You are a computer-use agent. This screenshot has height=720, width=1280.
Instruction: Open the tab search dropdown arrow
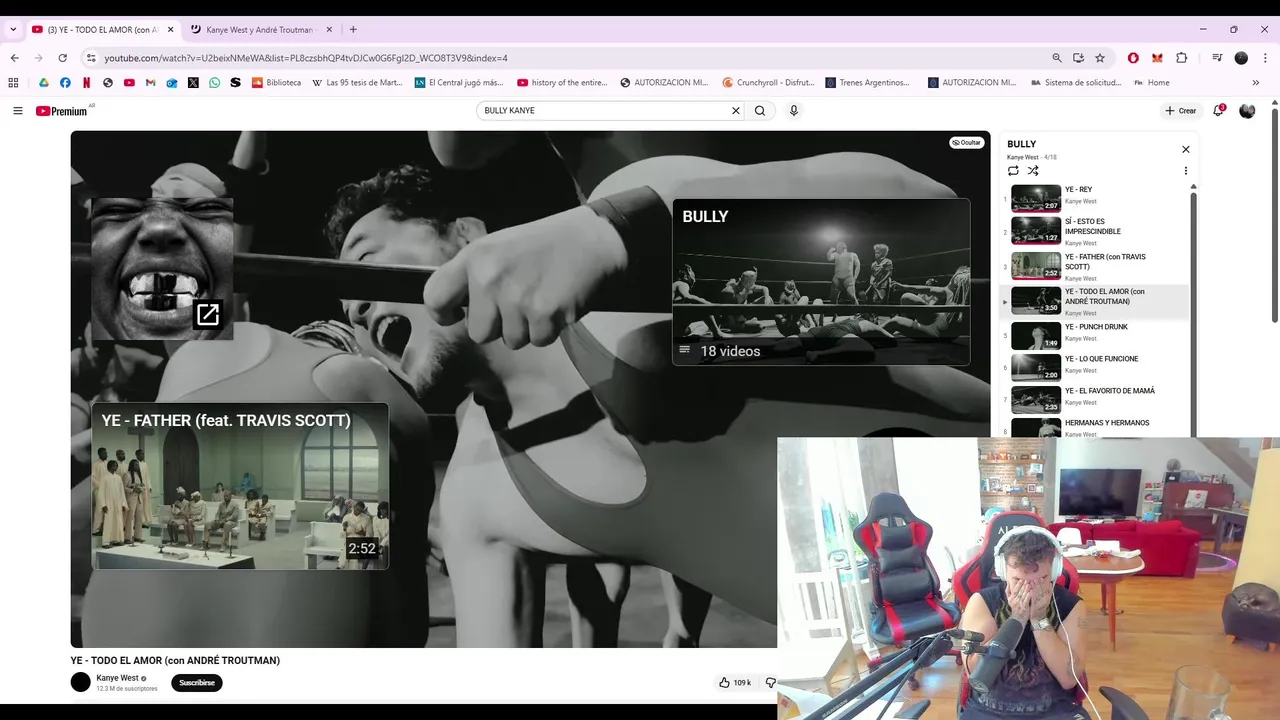(x=13, y=30)
